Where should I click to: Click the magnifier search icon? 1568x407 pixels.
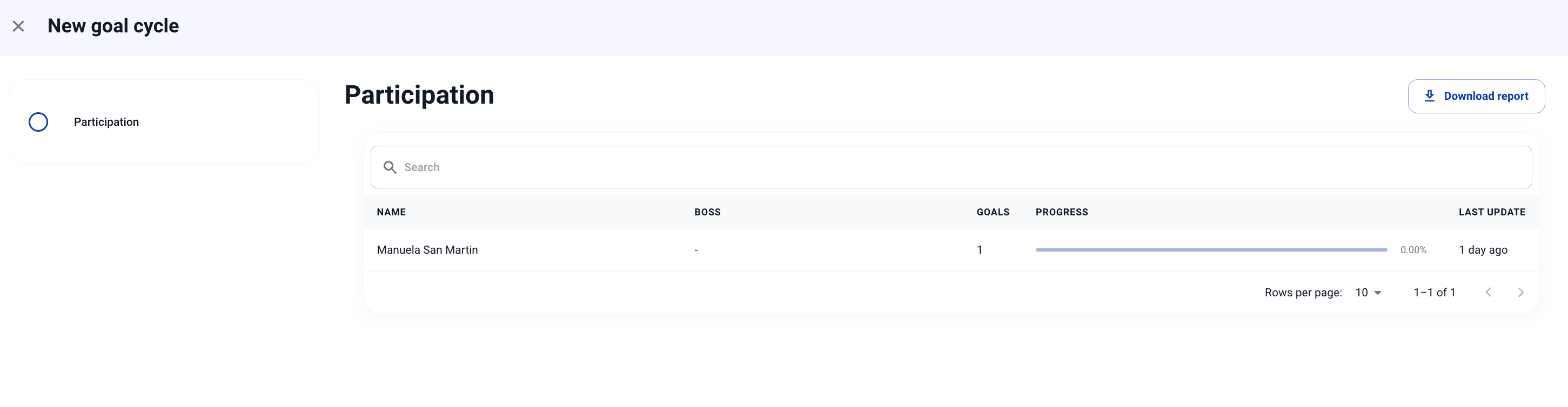(390, 167)
